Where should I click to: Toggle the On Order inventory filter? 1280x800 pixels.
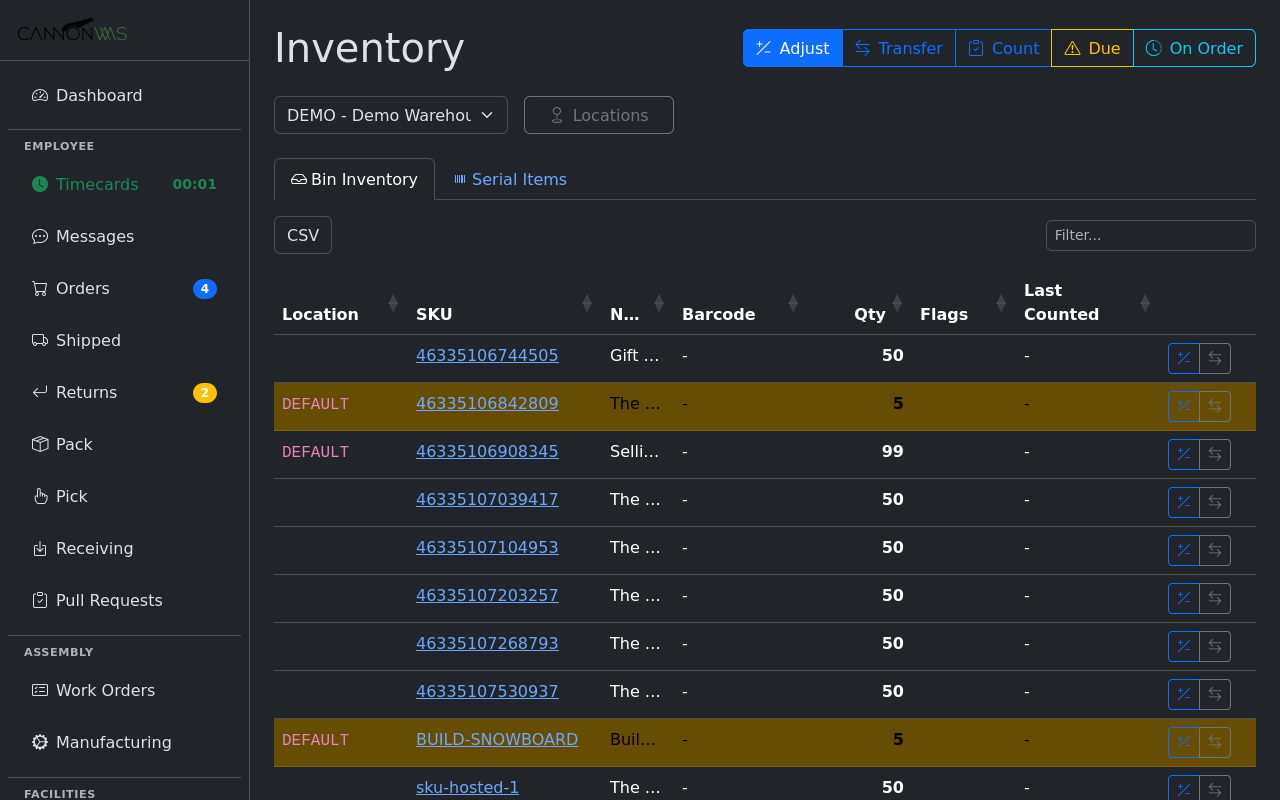[1194, 47]
